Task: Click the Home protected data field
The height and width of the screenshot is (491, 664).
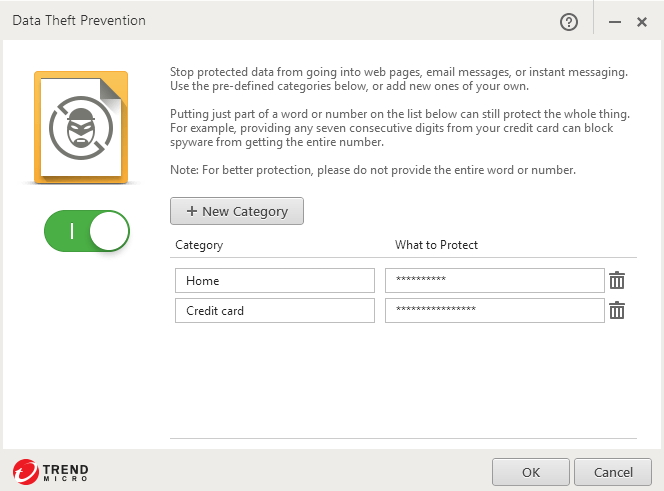Action: pyautogui.click(x=494, y=281)
